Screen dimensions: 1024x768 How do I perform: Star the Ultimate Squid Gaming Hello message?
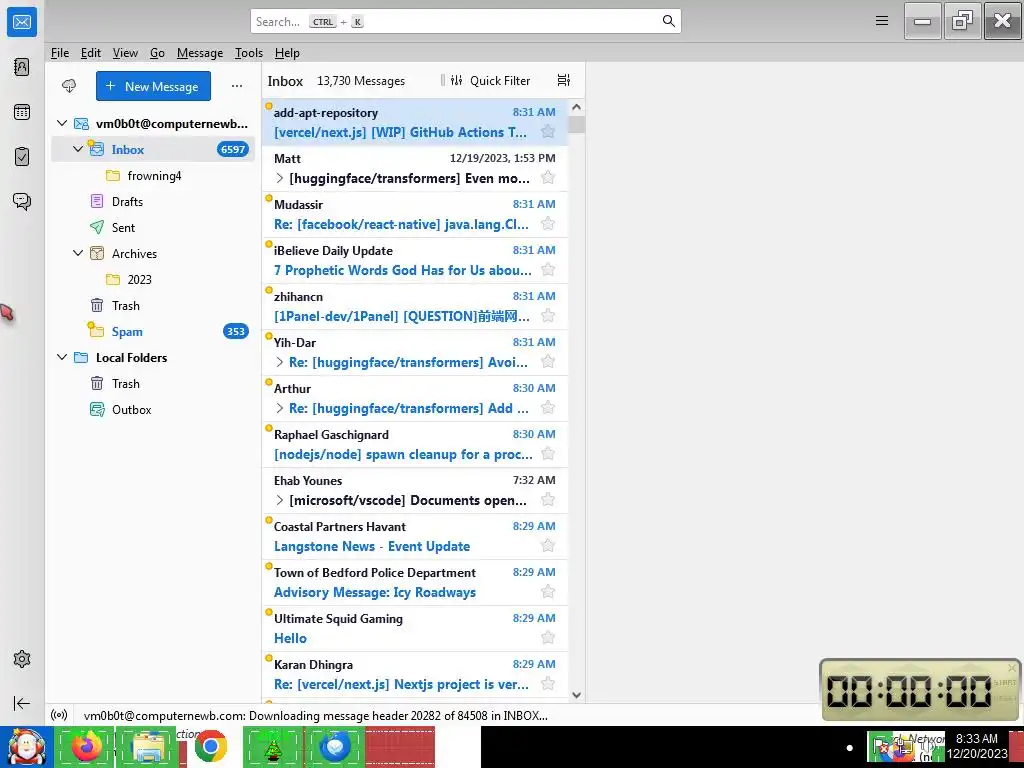click(x=548, y=638)
